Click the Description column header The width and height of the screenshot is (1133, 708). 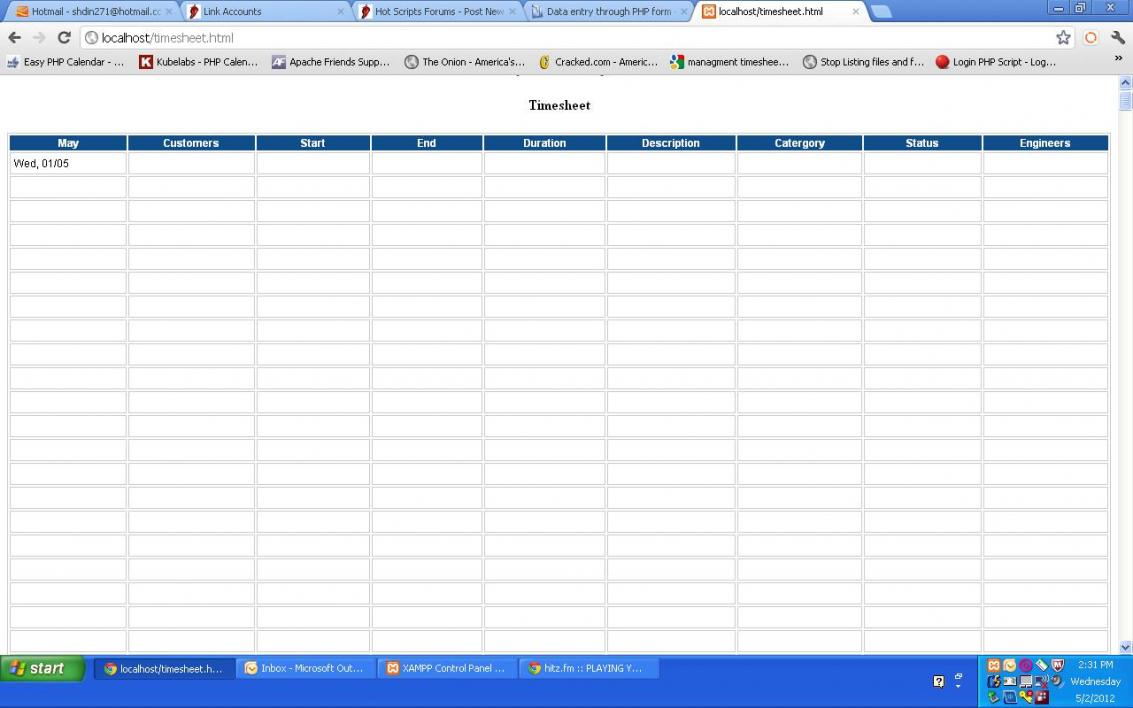[x=671, y=143]
